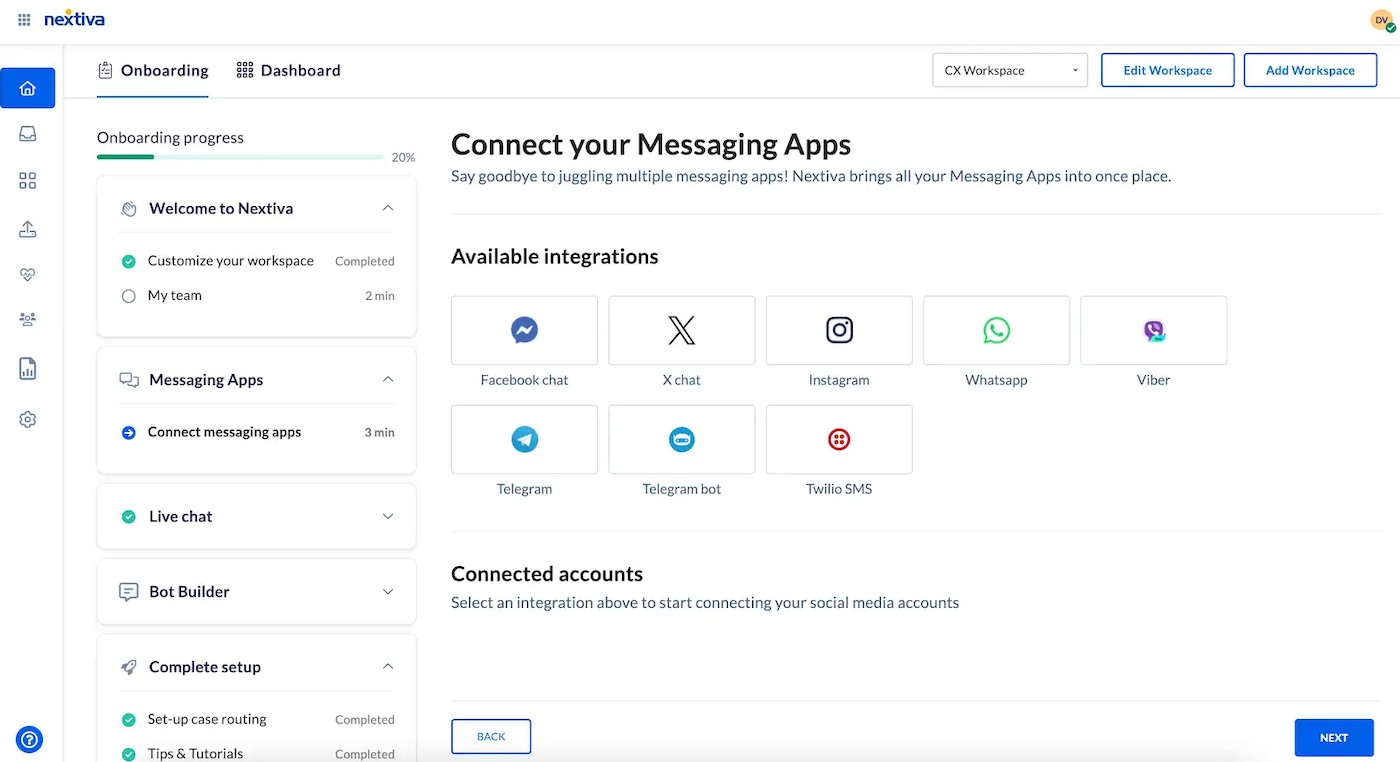
Task: Select the X chat integration
Action: pos(681,330)
